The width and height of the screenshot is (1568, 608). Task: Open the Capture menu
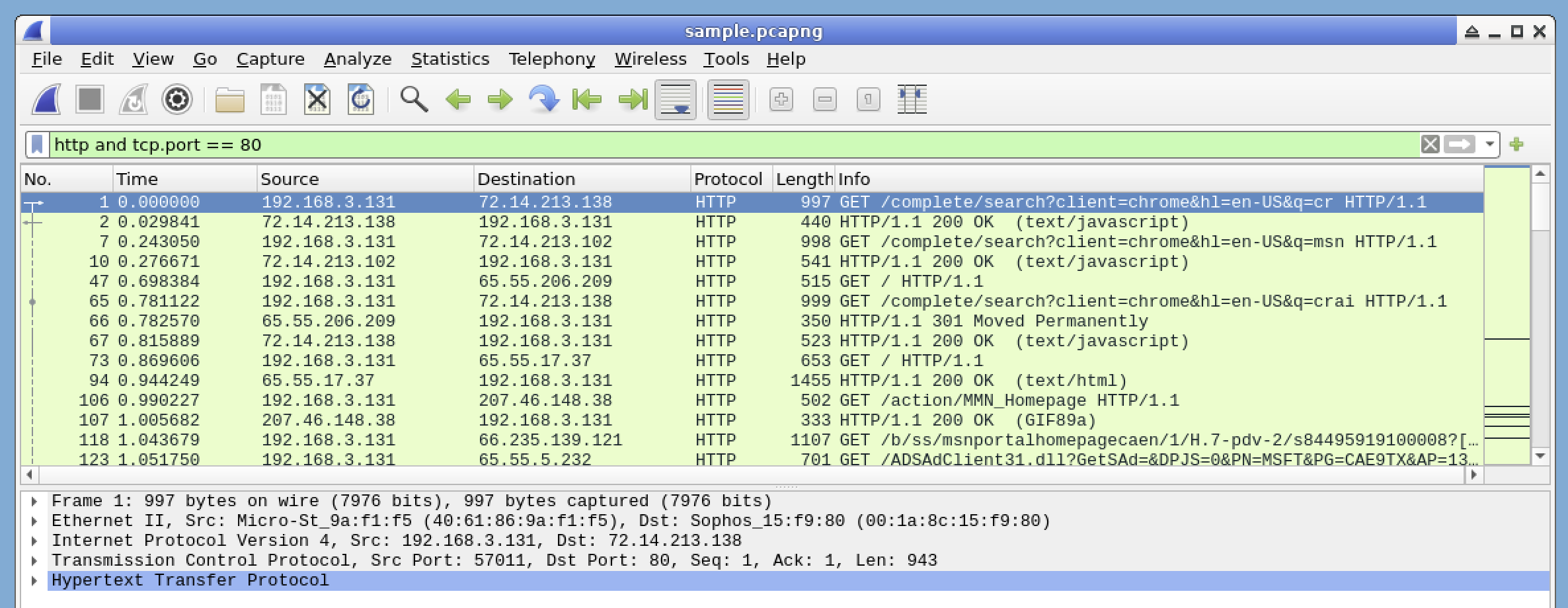pos(270,59)
